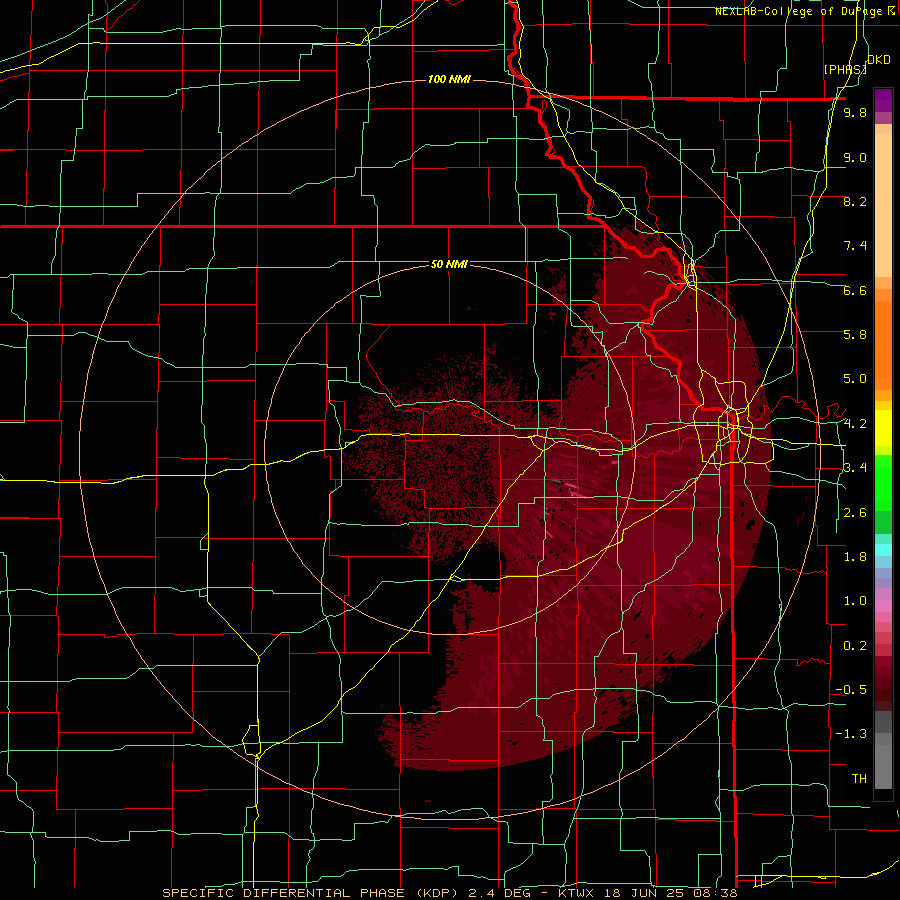Click the cyan segment of the color bar
The height and width of the screenshot is (900, 900).
pyautogui.click(x=883, y=549)
